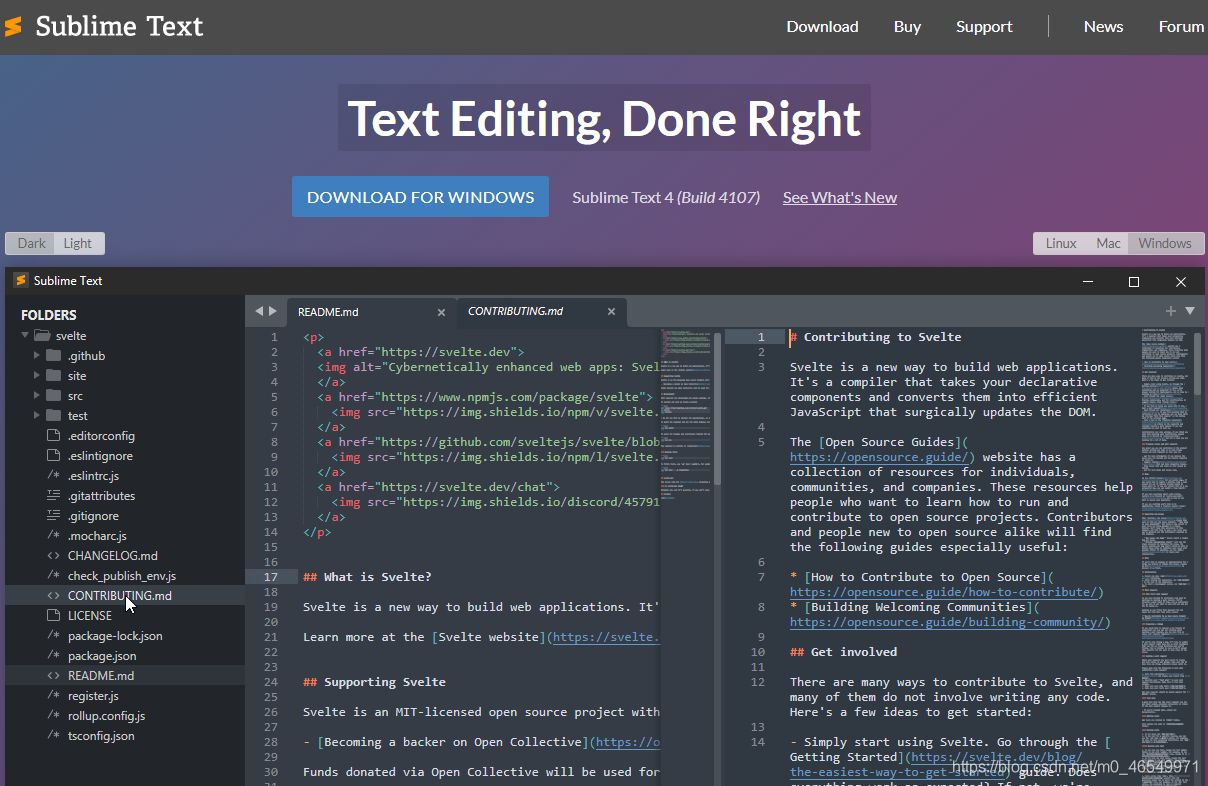This screenshot has height=786, width=1208.
Task: Expand the .github folder arrow
Action: pos(37,356)
